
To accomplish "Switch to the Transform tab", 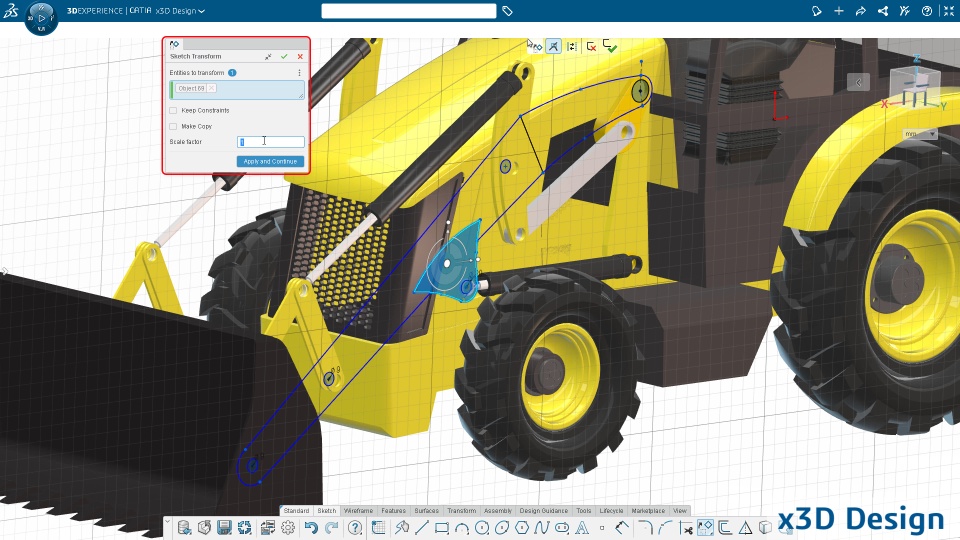I will [x=461, y=511].
